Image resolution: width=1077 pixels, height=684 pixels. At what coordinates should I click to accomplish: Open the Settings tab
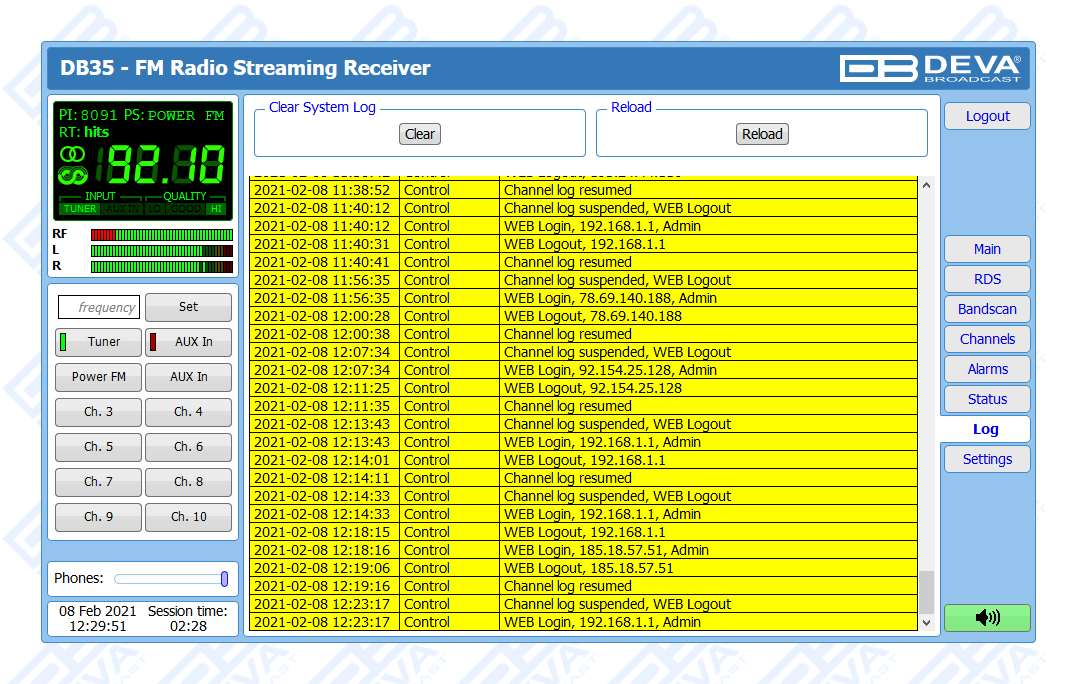[986, 459]
